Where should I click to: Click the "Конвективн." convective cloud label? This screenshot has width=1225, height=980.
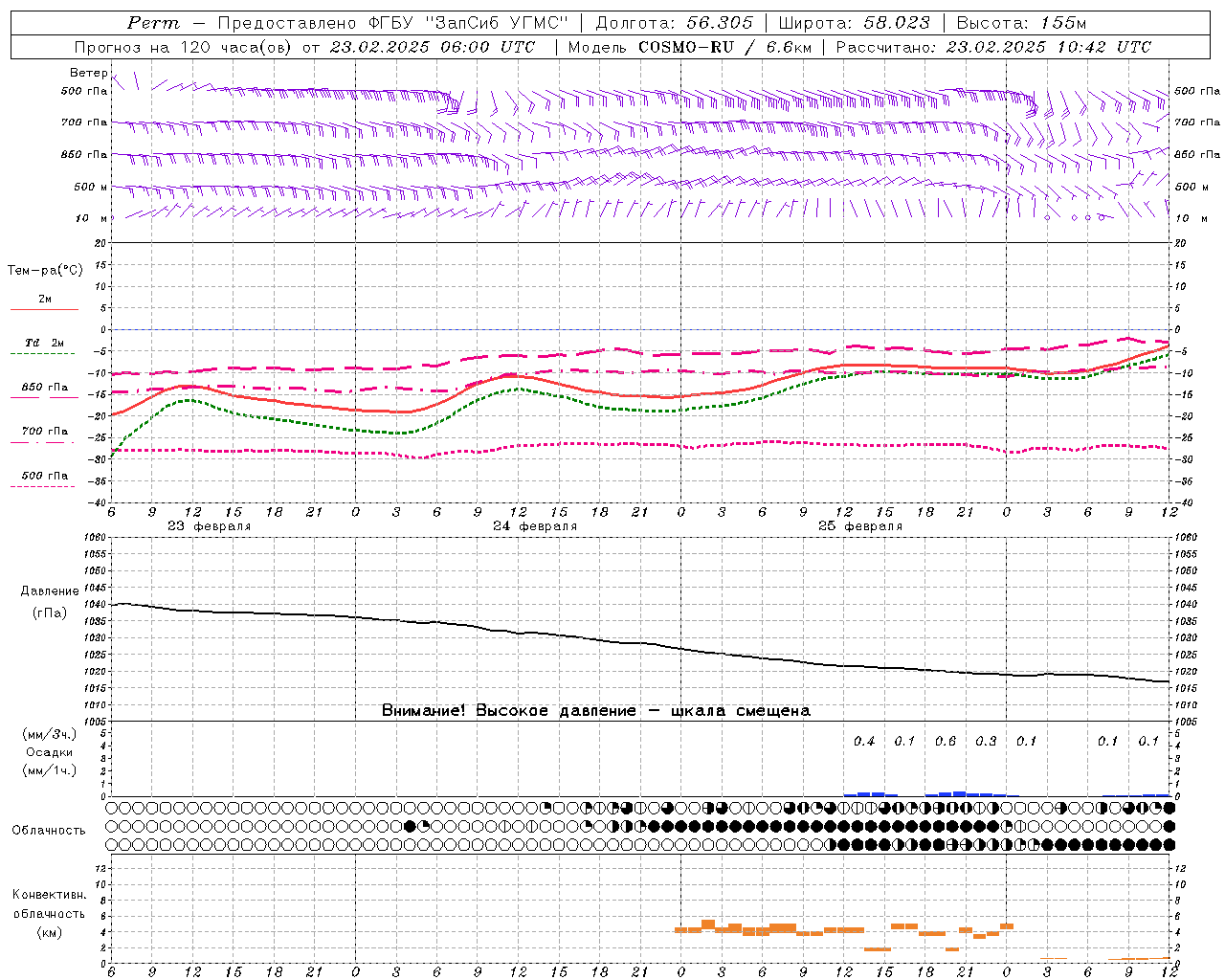[49, 895]
